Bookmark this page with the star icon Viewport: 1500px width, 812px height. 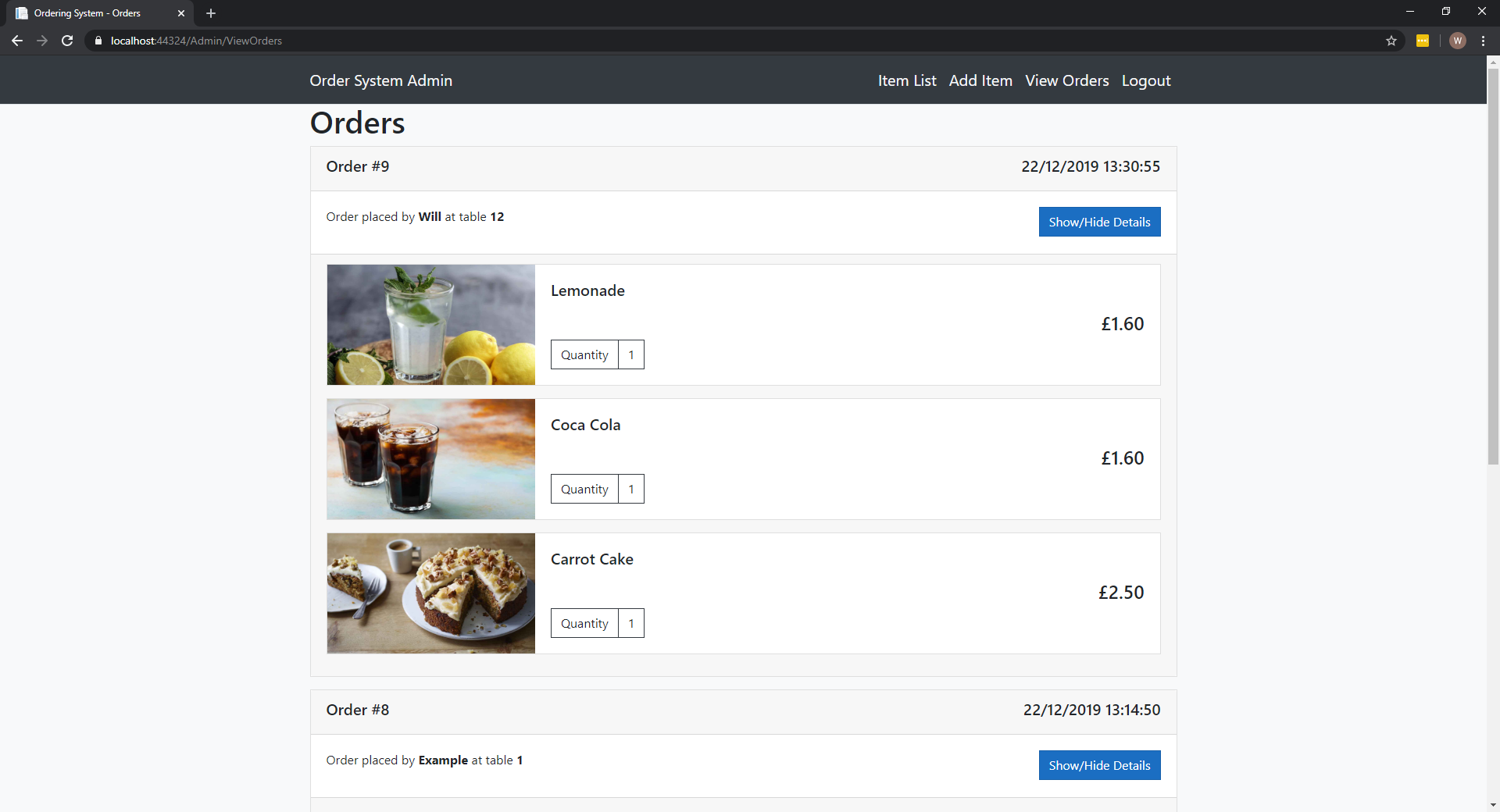pyautogui.click(x=1391, y=41)
